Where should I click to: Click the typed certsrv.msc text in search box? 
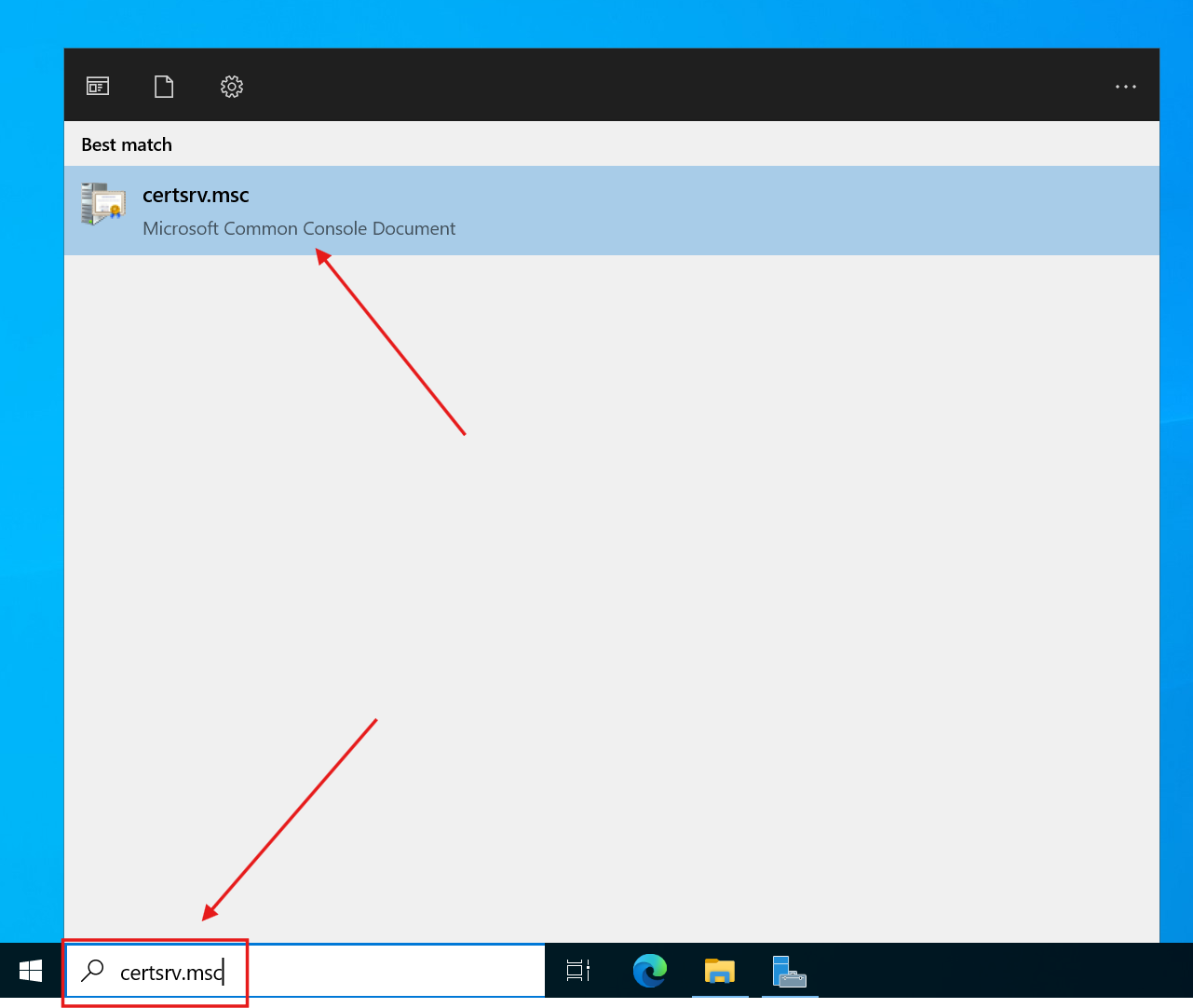coord(170,973)
